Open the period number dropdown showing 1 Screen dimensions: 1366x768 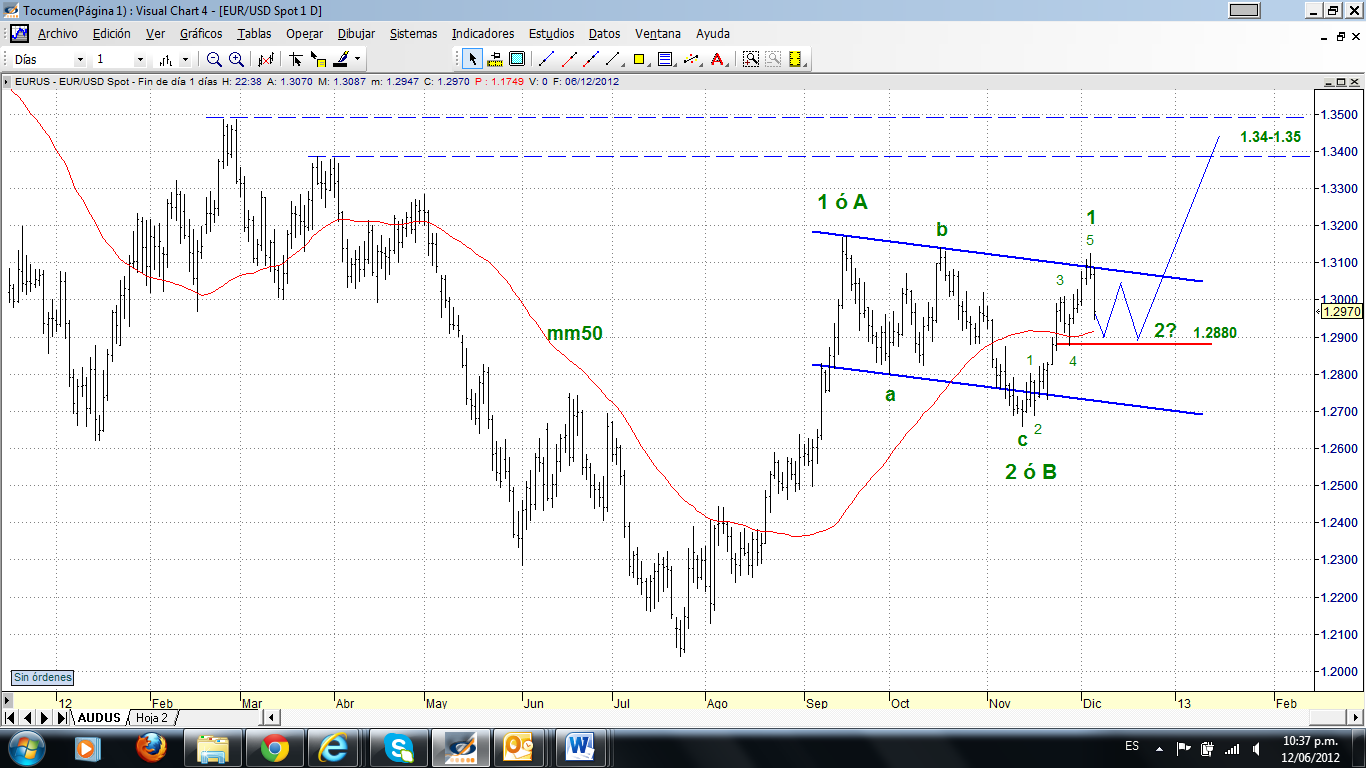(x=140, y=60)
